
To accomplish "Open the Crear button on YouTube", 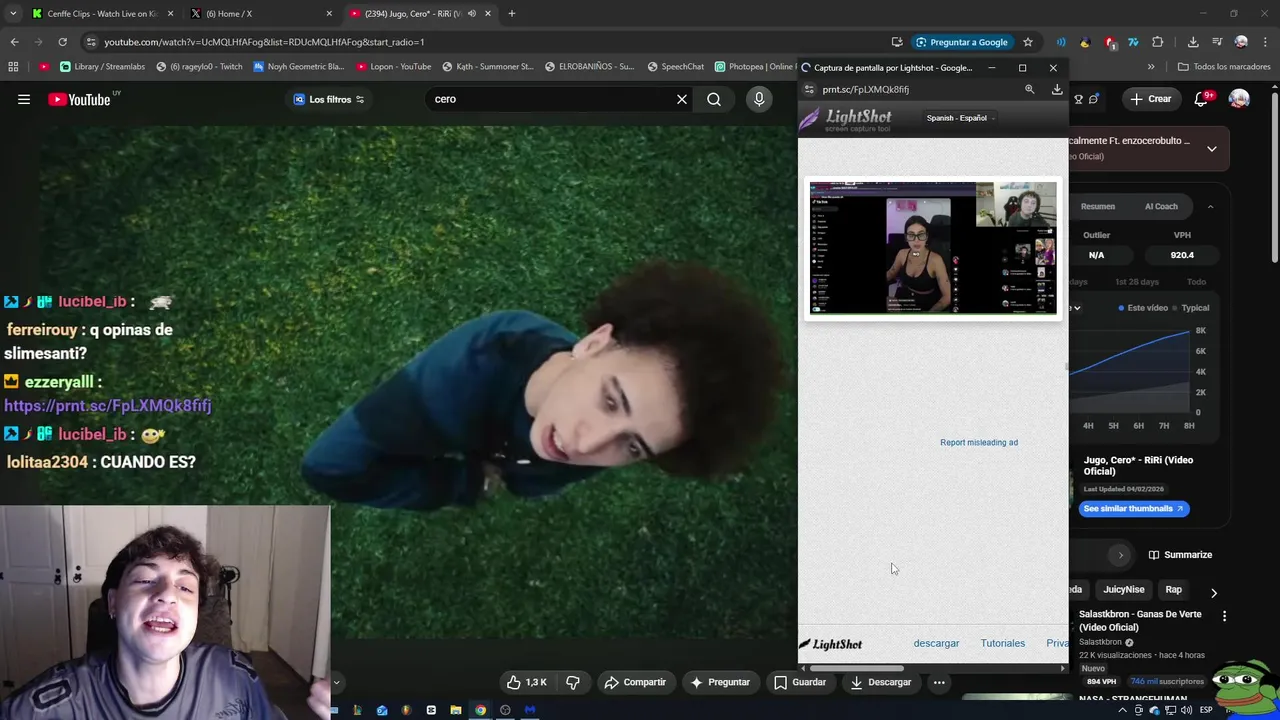I will [1151, 99].
